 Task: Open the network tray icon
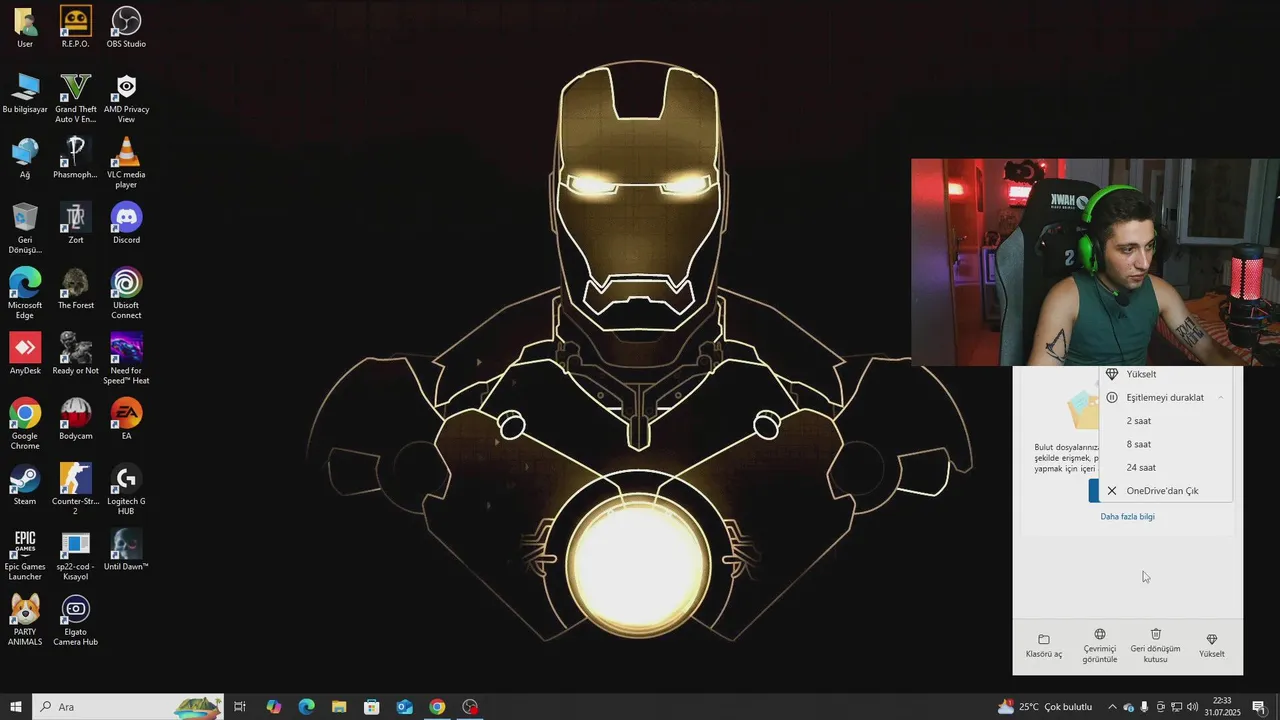pyautogui.click(x=1176, y=707)
